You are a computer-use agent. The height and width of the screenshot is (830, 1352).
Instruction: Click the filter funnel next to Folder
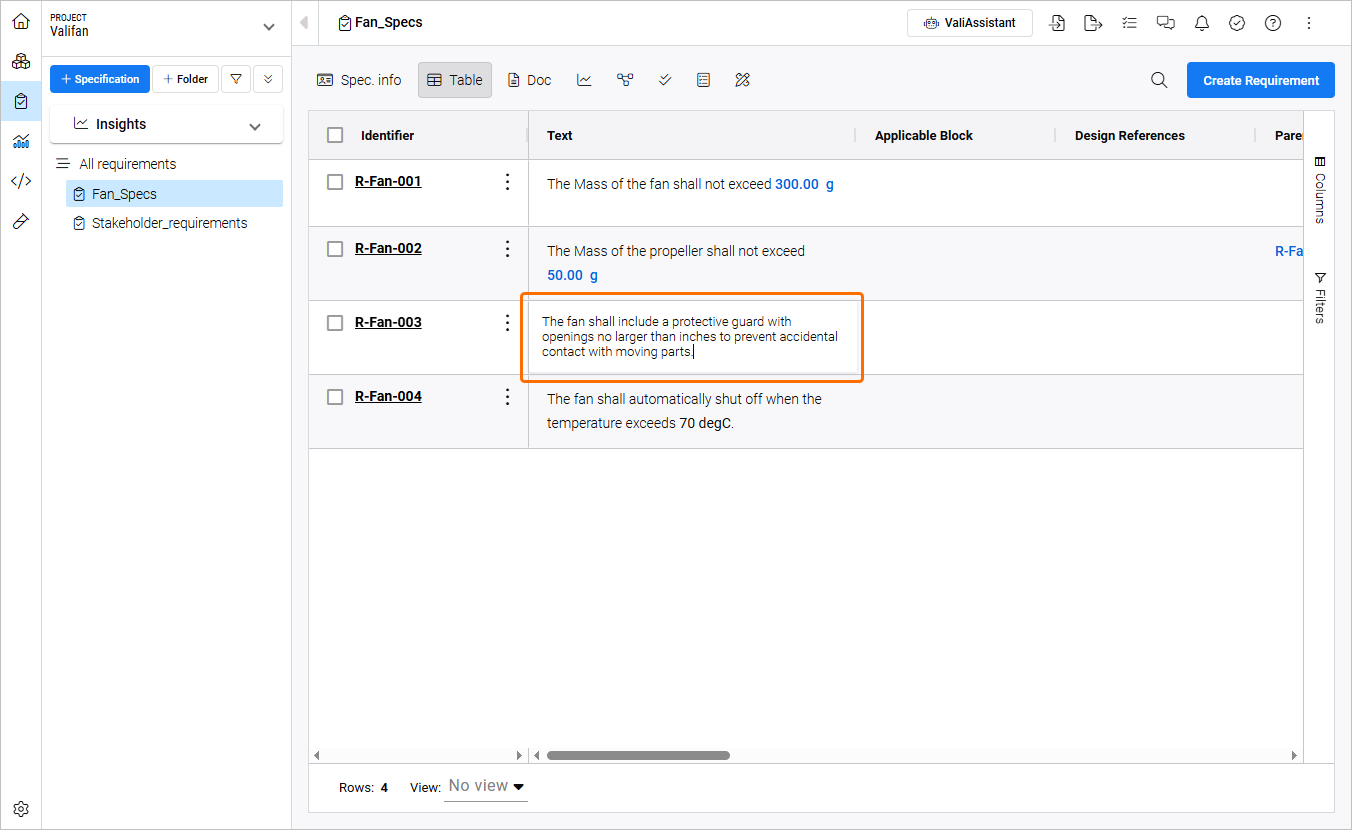(236, 79)
